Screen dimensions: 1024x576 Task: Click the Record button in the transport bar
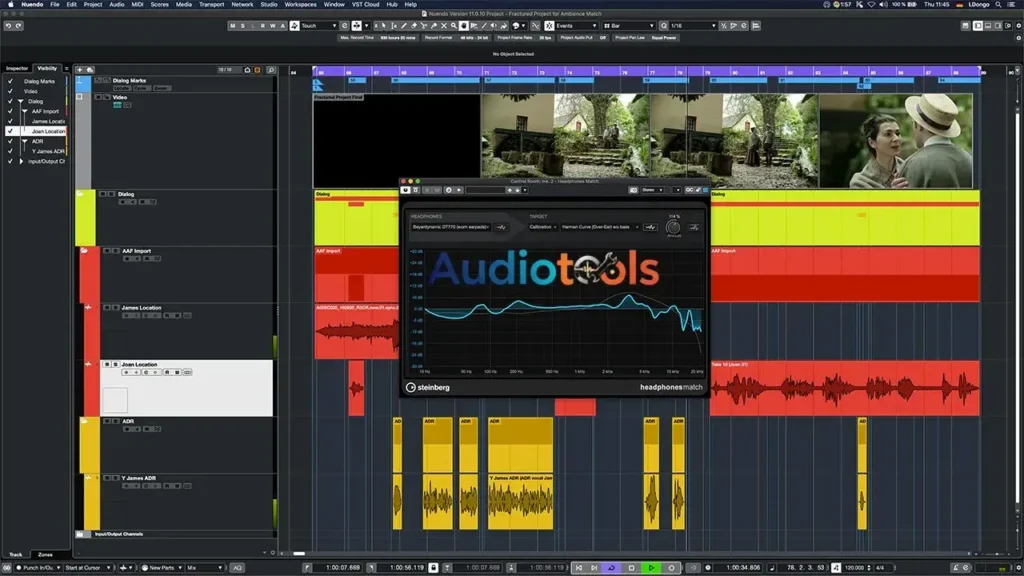671,567
